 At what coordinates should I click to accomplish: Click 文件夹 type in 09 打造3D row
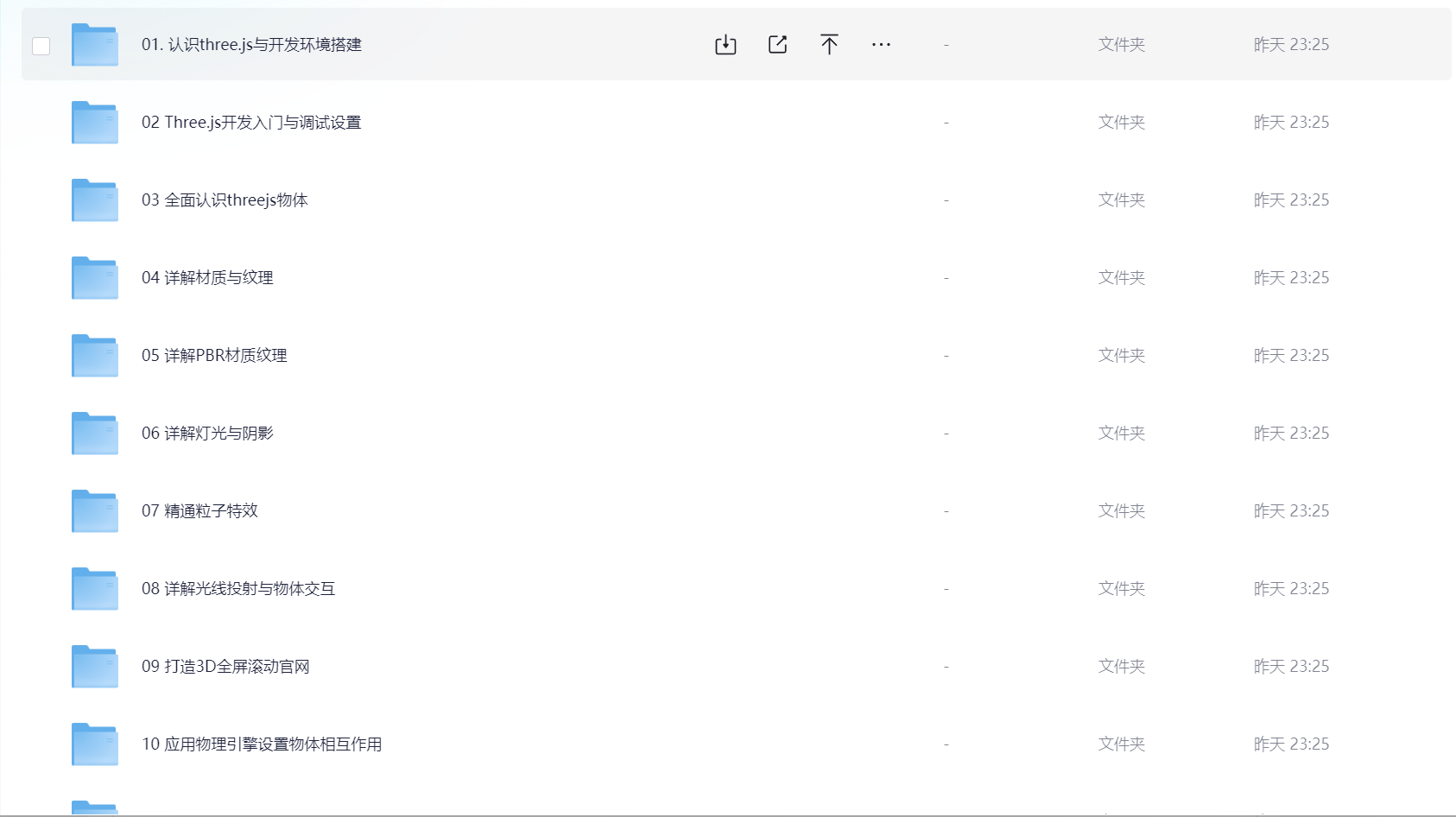pyautogui.click(x=1122, y=667)
